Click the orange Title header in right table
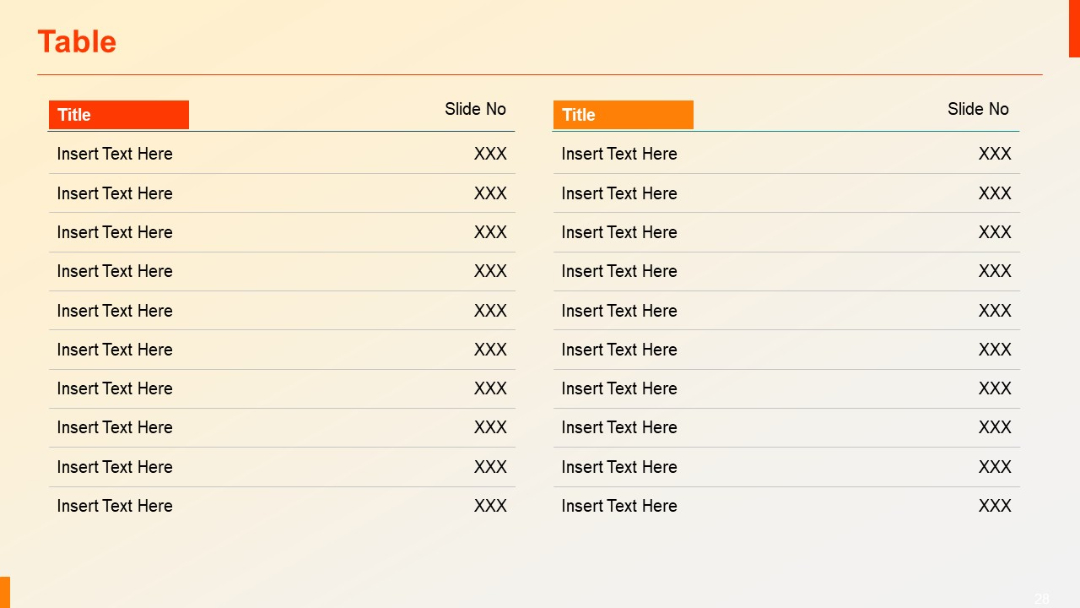This screenshot has width=1080, height=608. (623, 115)
